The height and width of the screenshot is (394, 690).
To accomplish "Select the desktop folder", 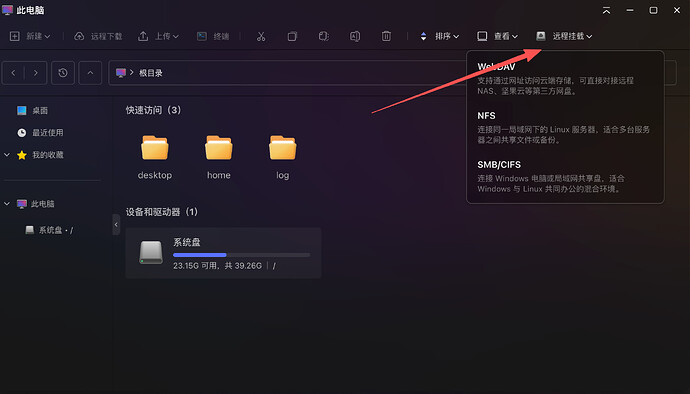I will point(154,158).
